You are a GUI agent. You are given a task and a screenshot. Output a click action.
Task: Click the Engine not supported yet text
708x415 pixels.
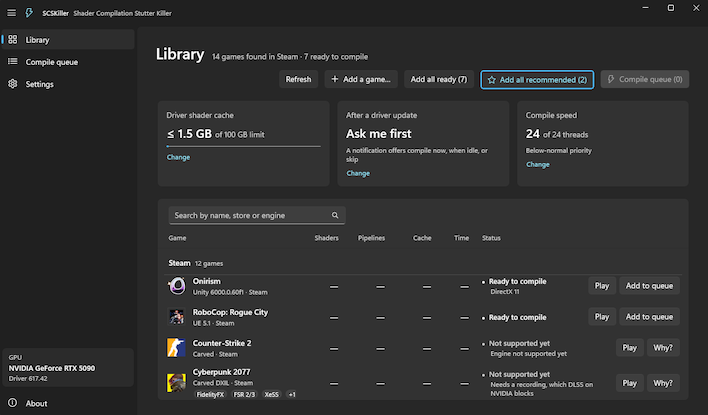point(528,354)
